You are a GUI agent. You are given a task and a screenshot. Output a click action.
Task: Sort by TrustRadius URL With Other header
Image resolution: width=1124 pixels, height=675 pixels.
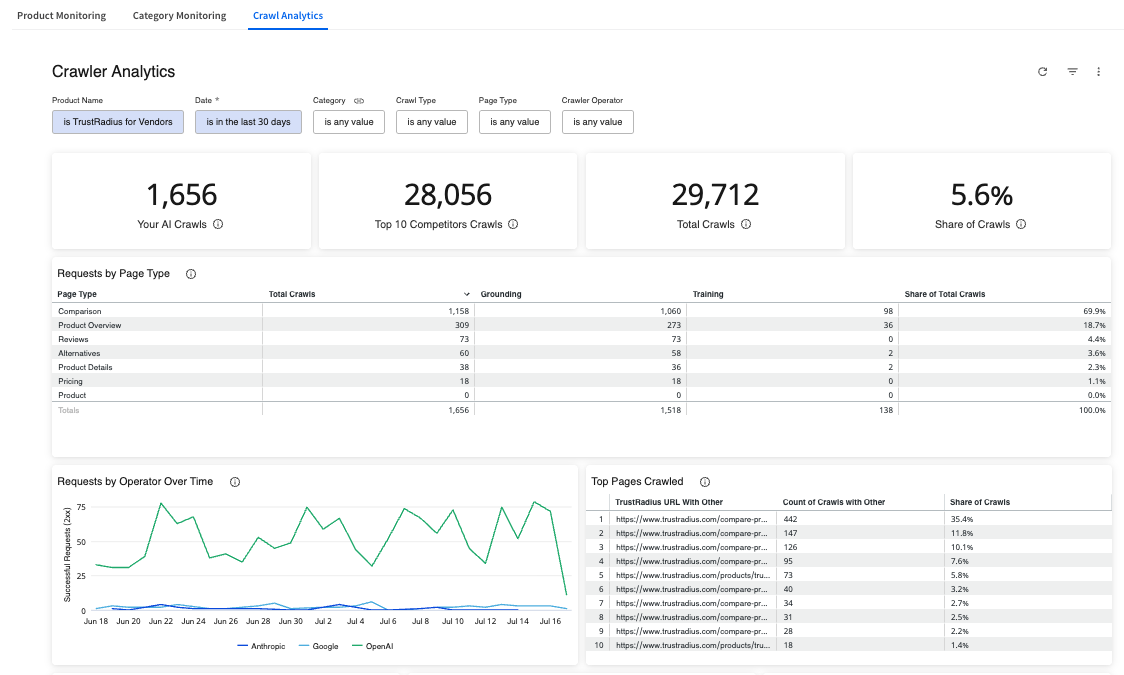tap(669, 502)
